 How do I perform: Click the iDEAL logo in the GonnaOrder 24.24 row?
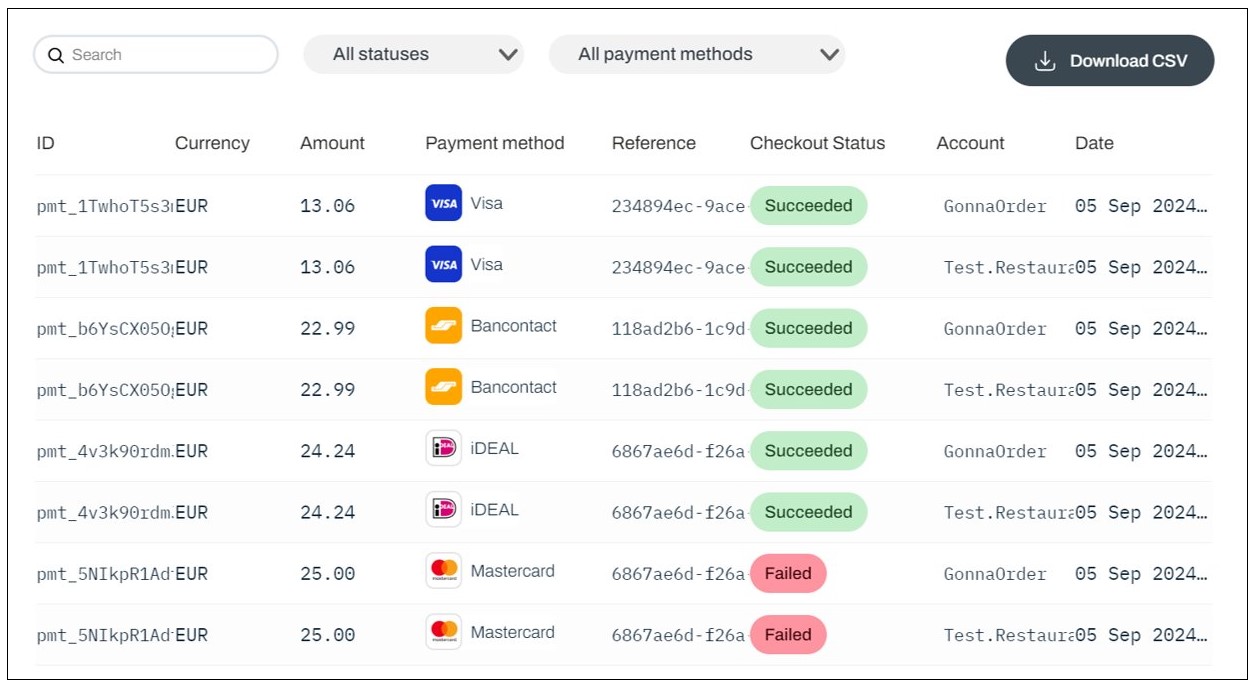click(x=443, y=449)
